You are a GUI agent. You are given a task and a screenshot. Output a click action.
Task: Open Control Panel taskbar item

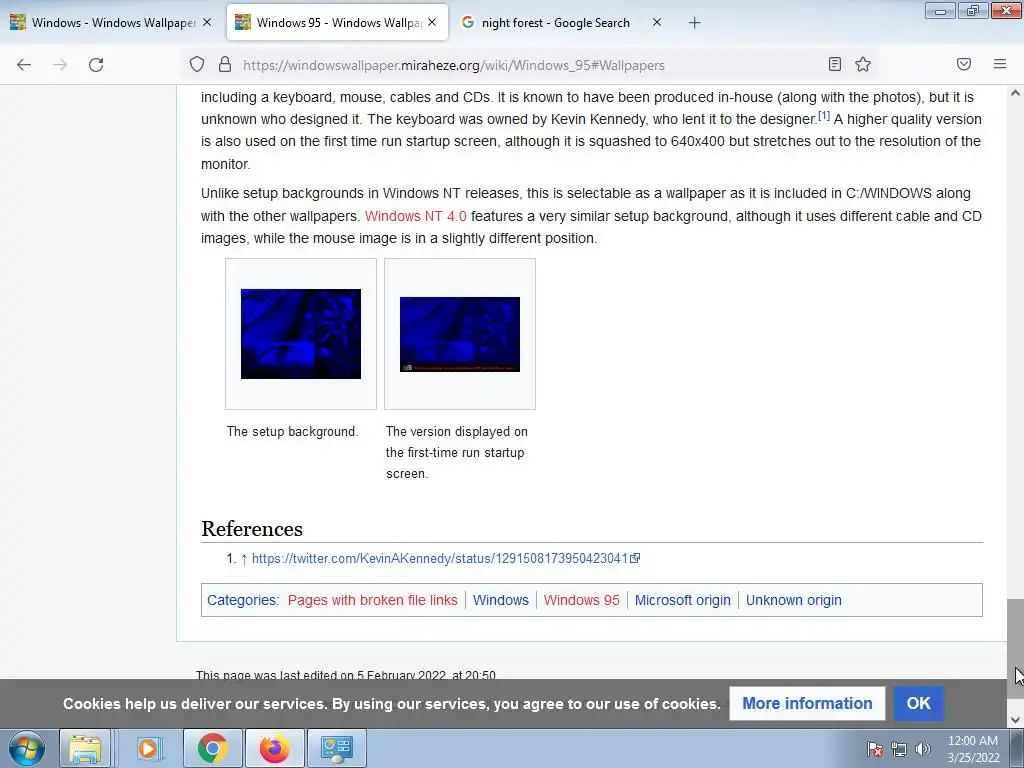click(336, 748)
